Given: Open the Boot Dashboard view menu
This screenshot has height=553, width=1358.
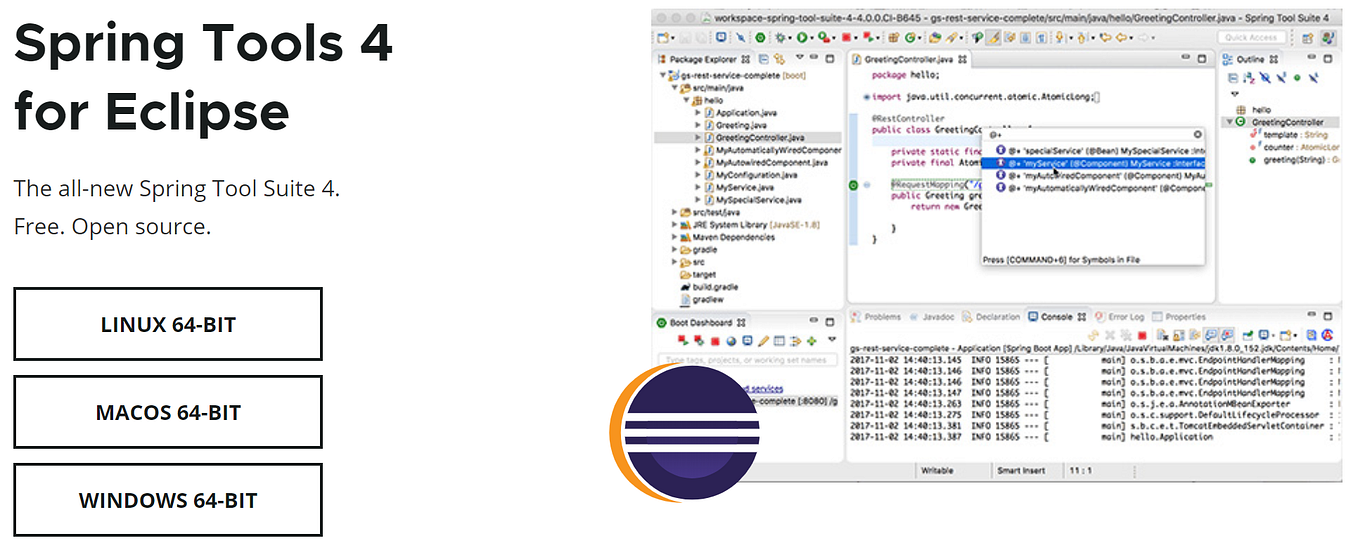Looking at the screenshot, I should (x=832, y=339).
